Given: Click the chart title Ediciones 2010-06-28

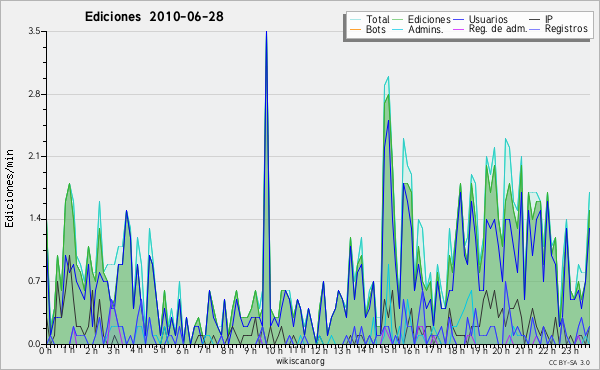Looking at the screenshot, I should [154, 17].
